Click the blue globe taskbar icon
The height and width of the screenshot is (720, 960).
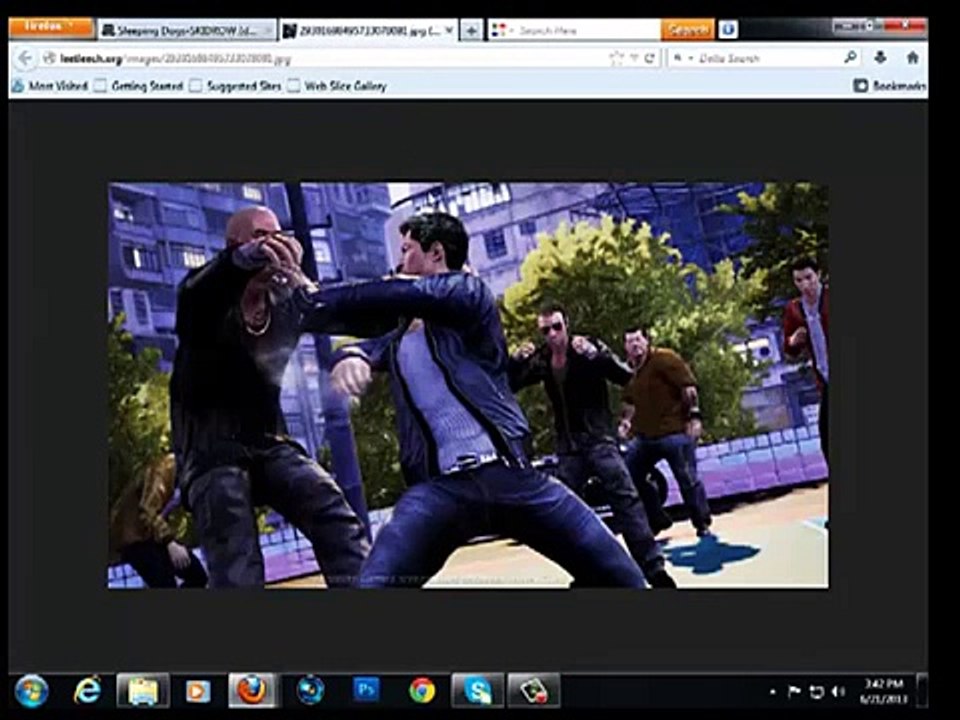tap(310, 691)
